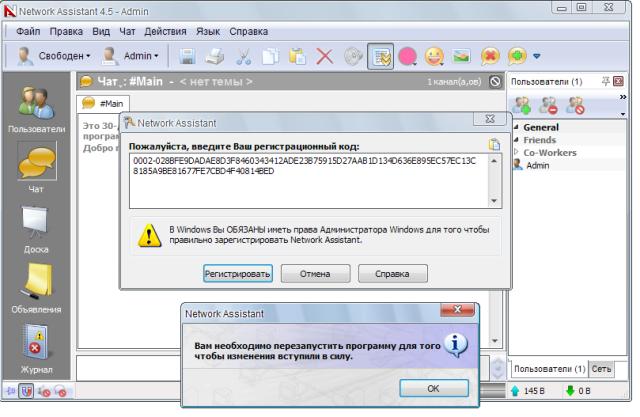Viewport: 640px width, 417px height.
Task: Open the Пользователи sidebar section
Action: (36, 109)
